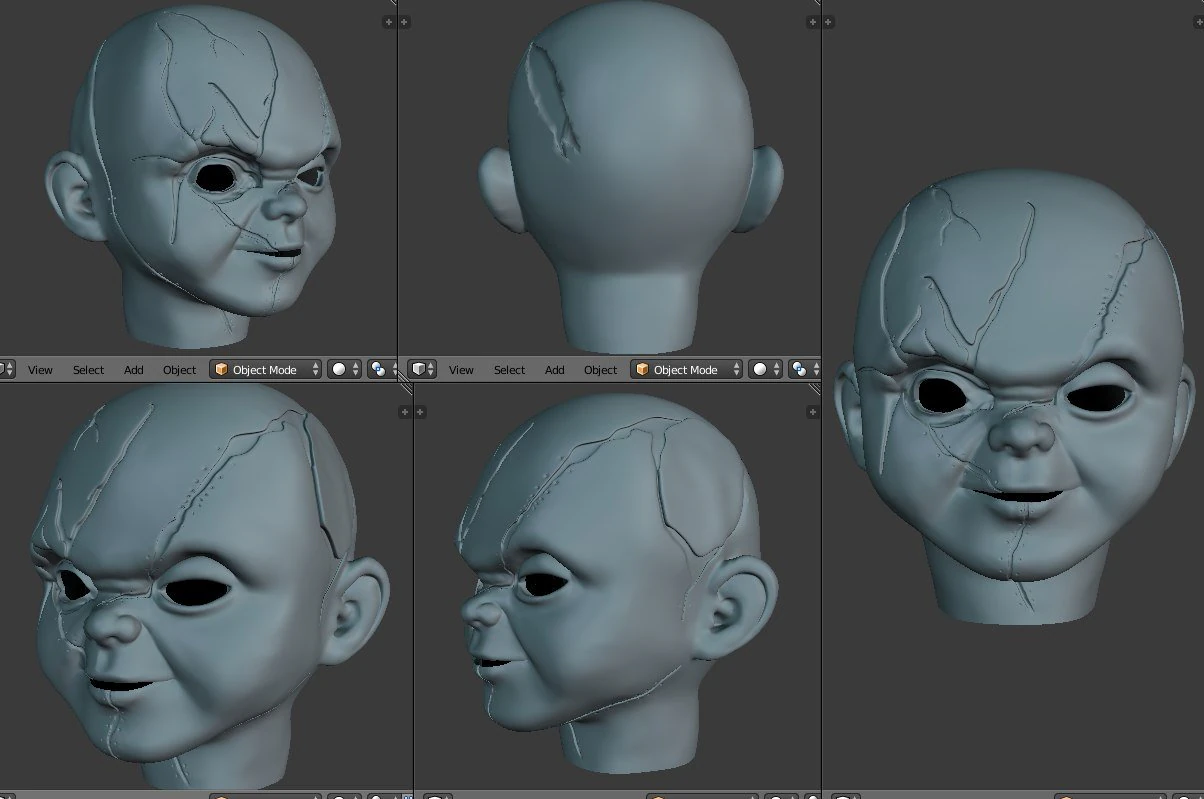Toggle the plus overlay of the bottom-left viewport
Viewport: 1204px width, 799px height.
[404, 411]
